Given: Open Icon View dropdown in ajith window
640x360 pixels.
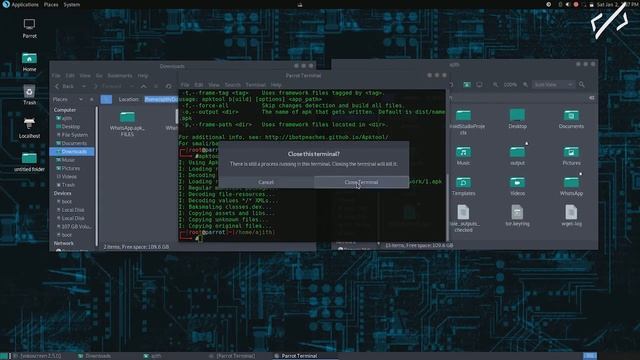Looking at the screenshot, I should coord(553,84).
